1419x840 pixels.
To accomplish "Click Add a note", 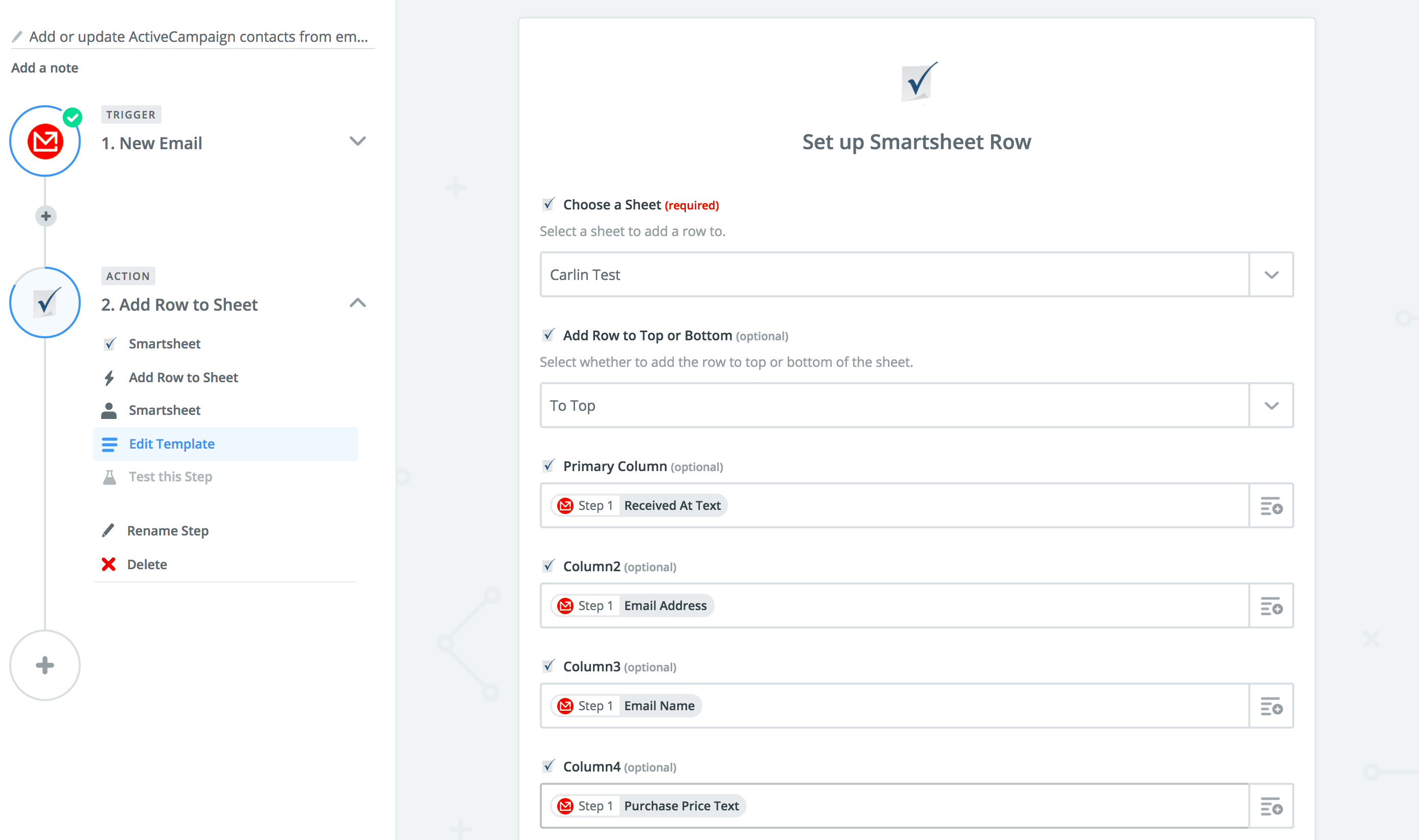I will coord(45,68).
